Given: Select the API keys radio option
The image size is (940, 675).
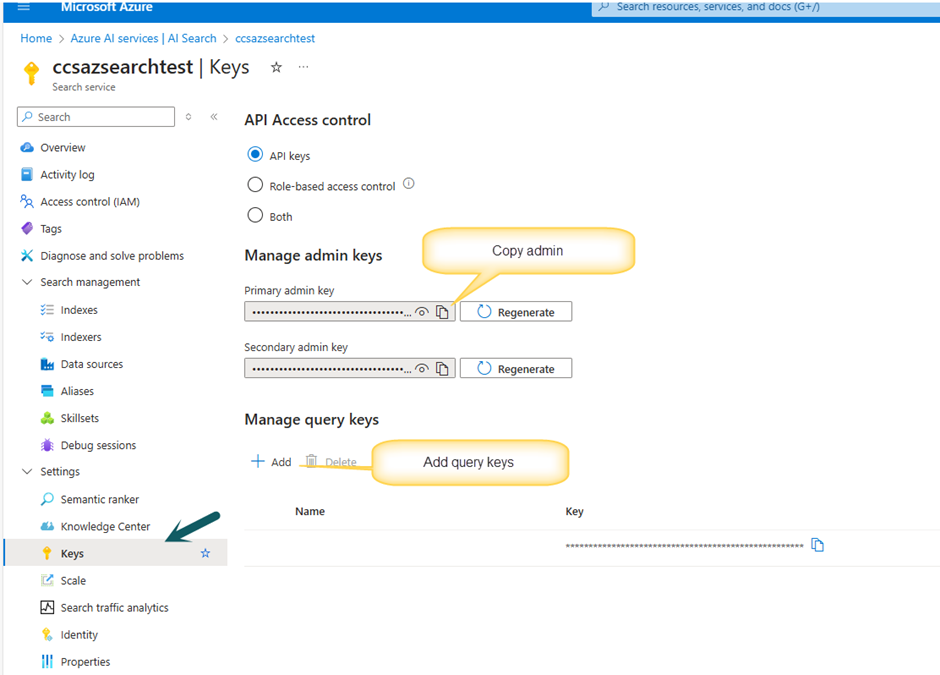Looking at the screenshot, I should point(255,155).
